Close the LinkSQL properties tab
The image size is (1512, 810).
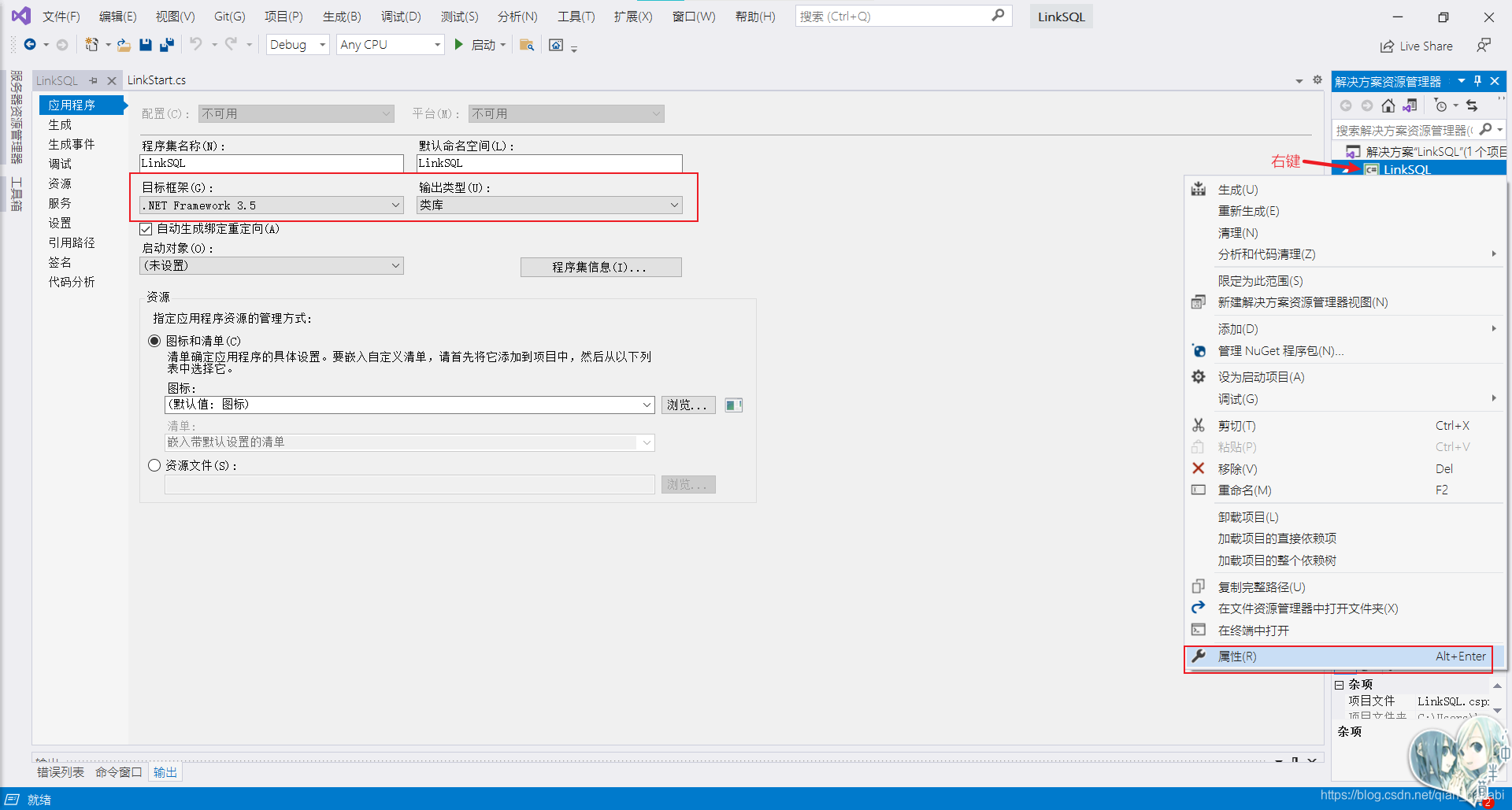(111, 80)
